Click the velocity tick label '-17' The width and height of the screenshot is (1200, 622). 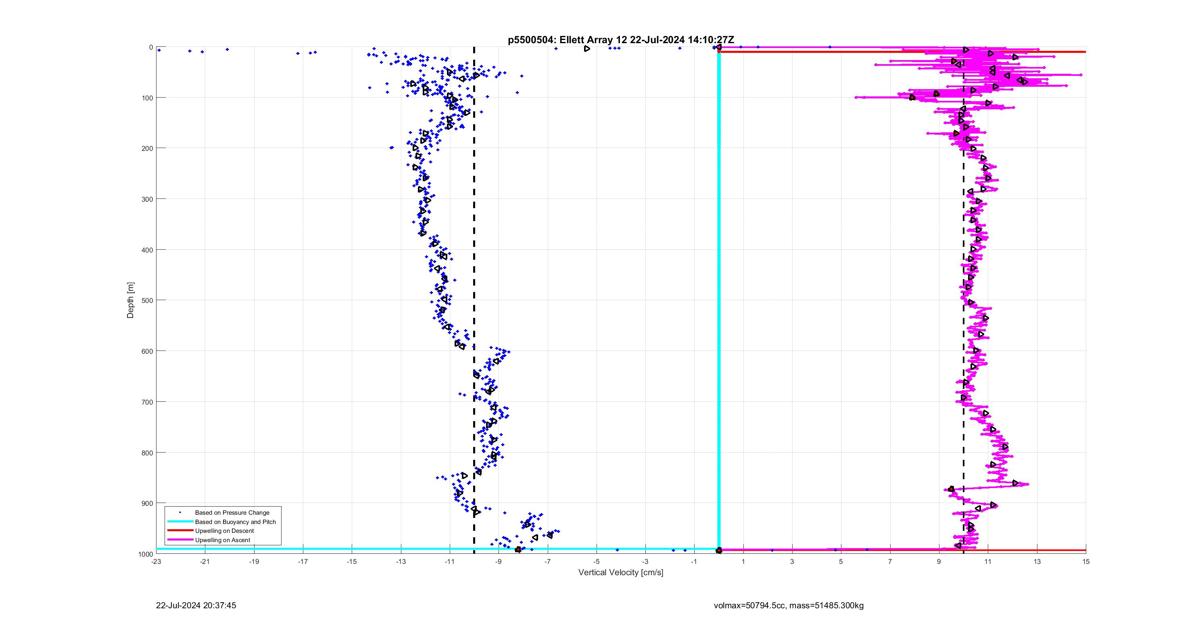303,562
